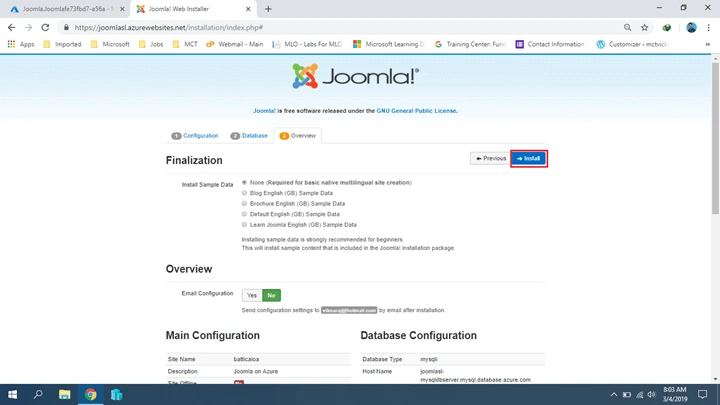Open the Microsoft bookmarks folder
The height and width of the screenshot is (405, 720).
(110, 44)
